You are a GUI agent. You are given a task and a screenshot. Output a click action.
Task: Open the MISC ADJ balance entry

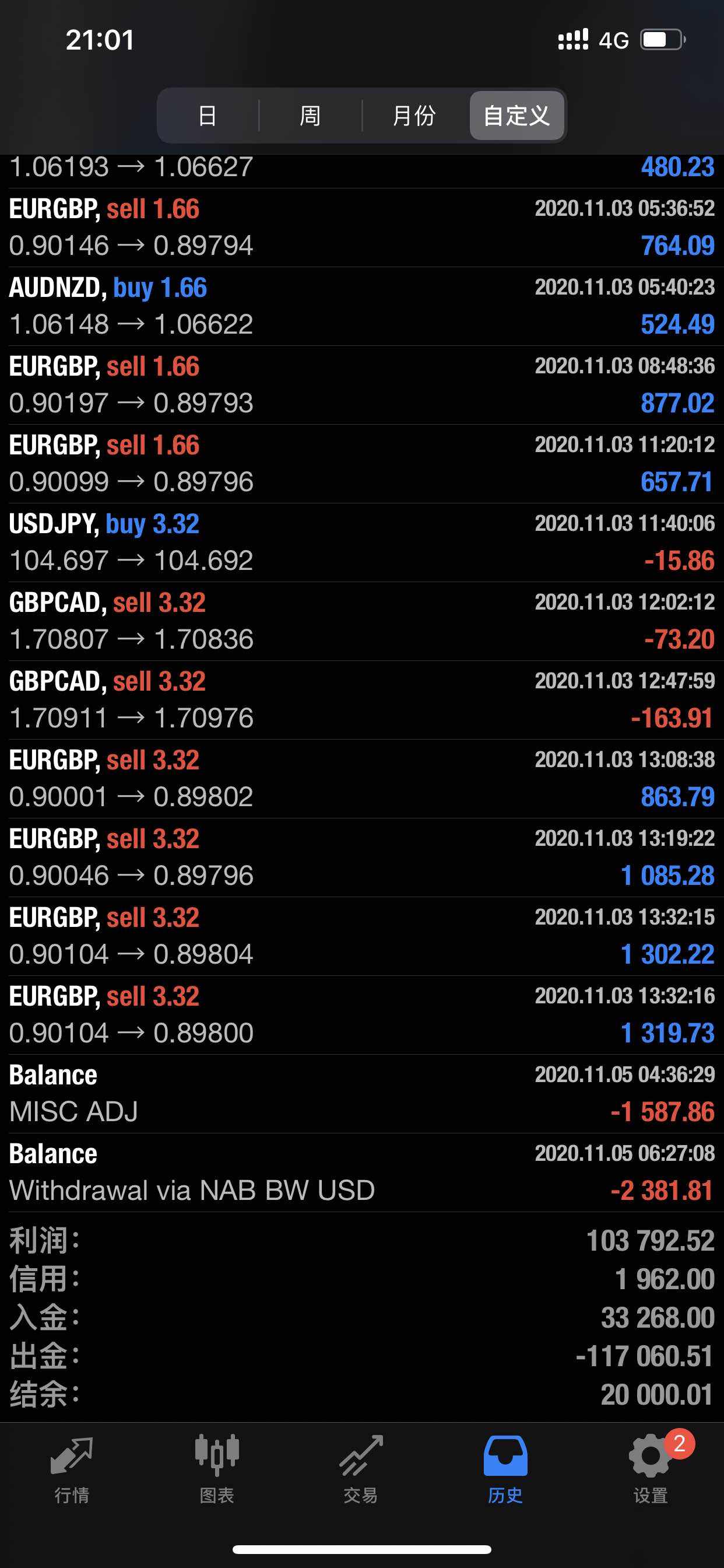(362, 1094)
